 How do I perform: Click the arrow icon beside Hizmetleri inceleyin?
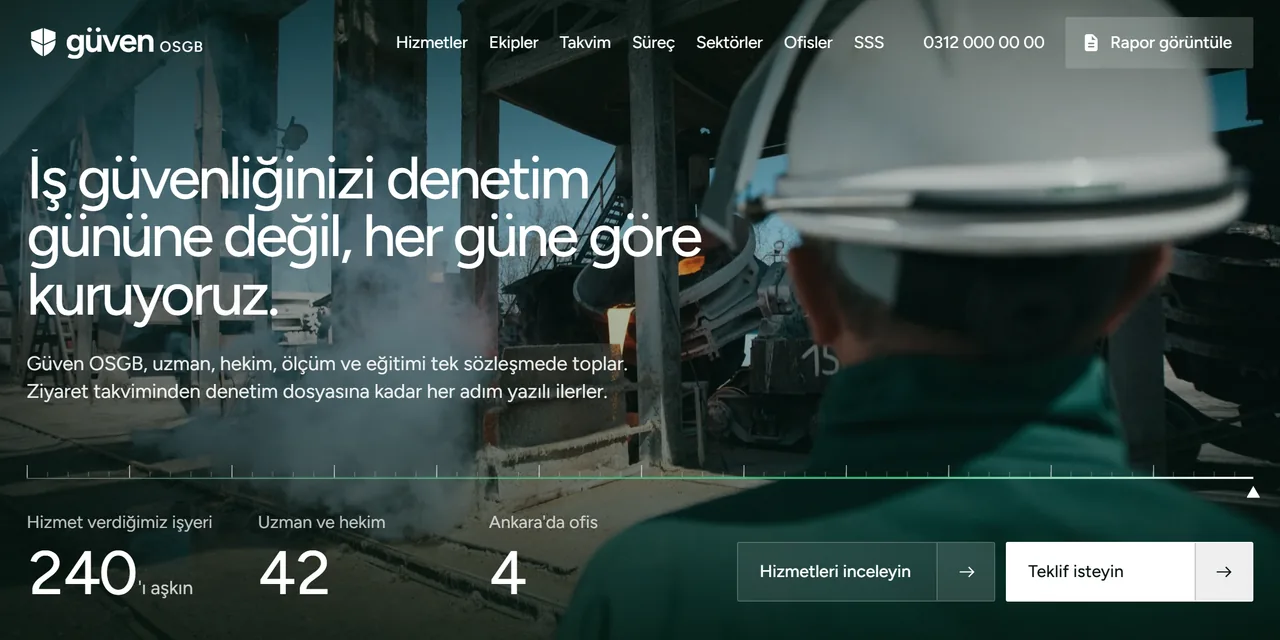click(x=966, y=572)
